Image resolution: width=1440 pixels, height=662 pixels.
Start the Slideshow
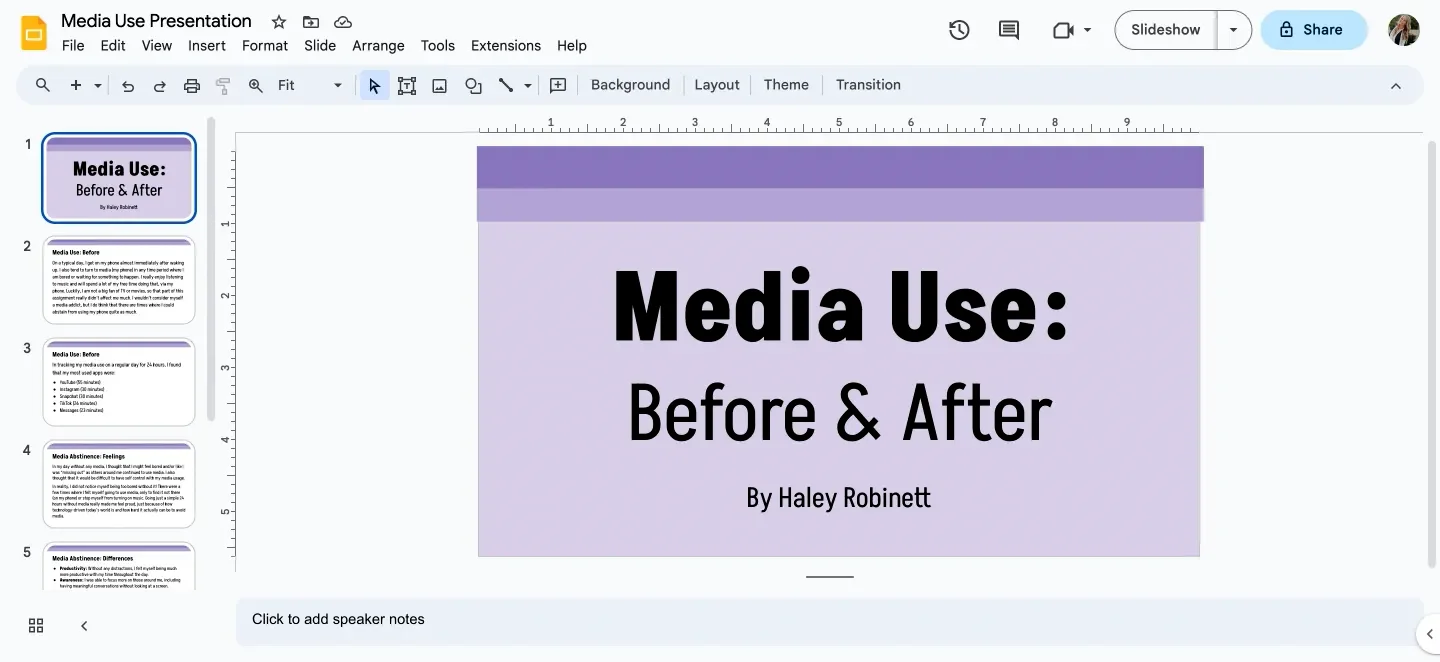[x=1166, y=30]
